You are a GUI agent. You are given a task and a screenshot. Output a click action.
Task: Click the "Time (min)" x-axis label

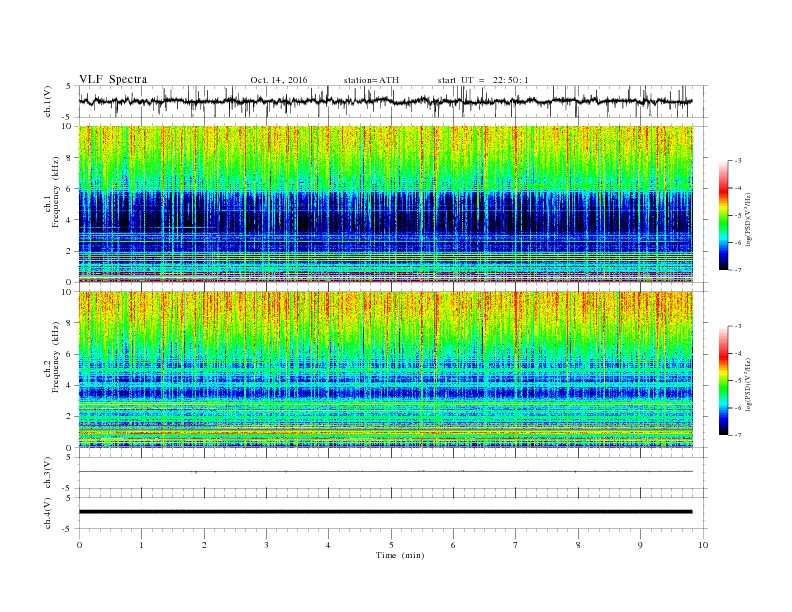tap(400, 555)
